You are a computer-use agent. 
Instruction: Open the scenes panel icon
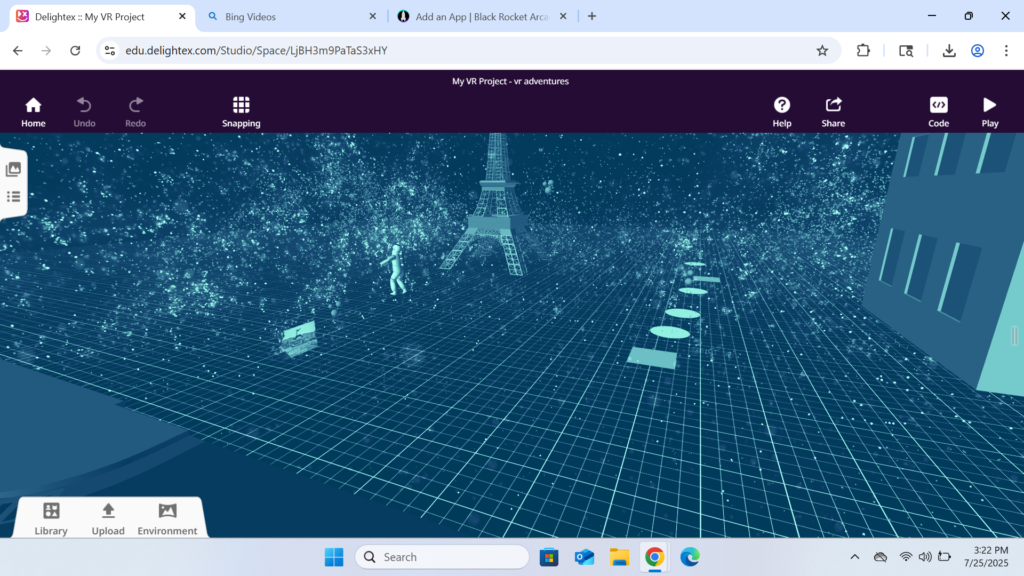click(x=13, y=169)
